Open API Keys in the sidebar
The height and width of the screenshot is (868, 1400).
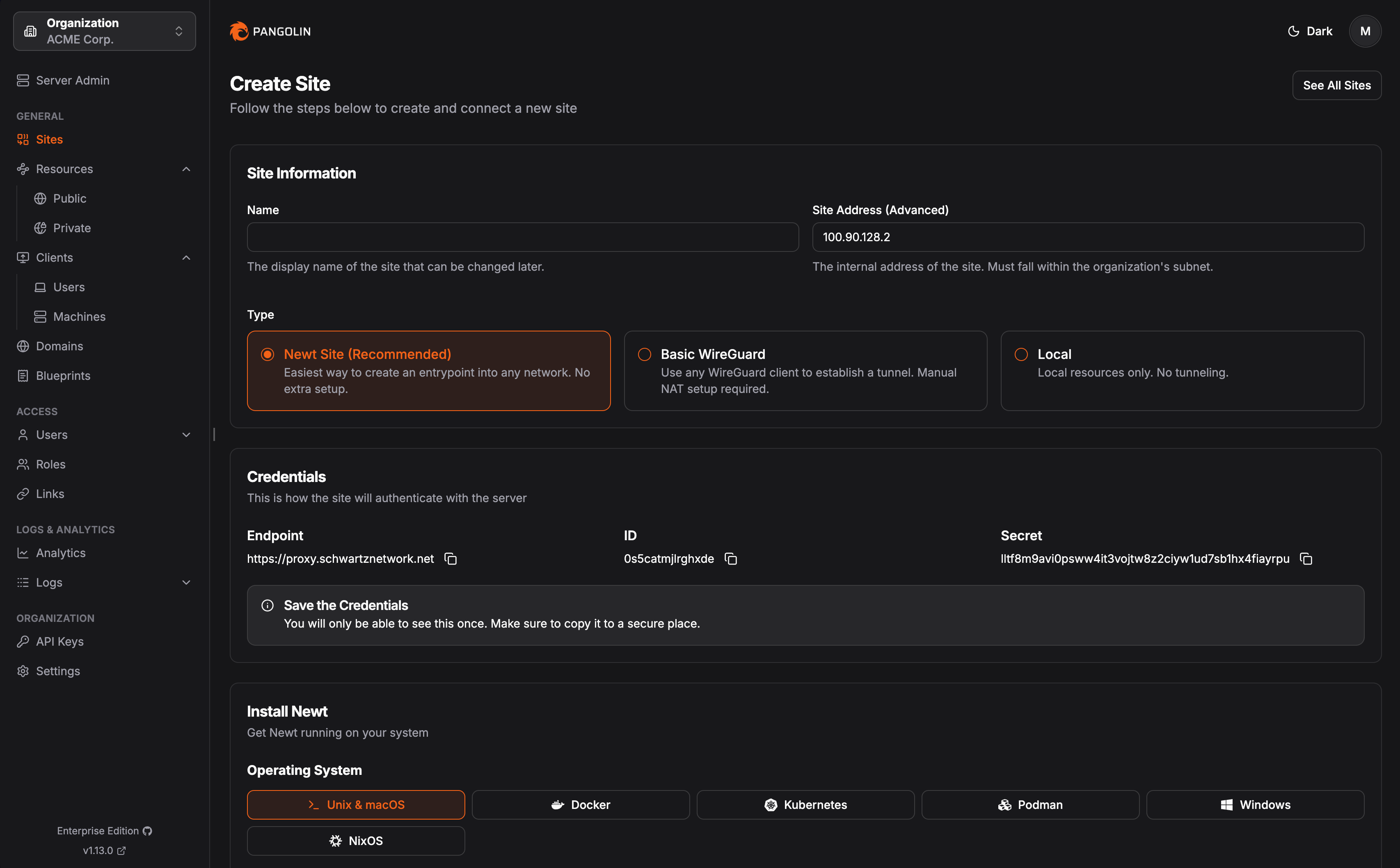tap(60, 641)
